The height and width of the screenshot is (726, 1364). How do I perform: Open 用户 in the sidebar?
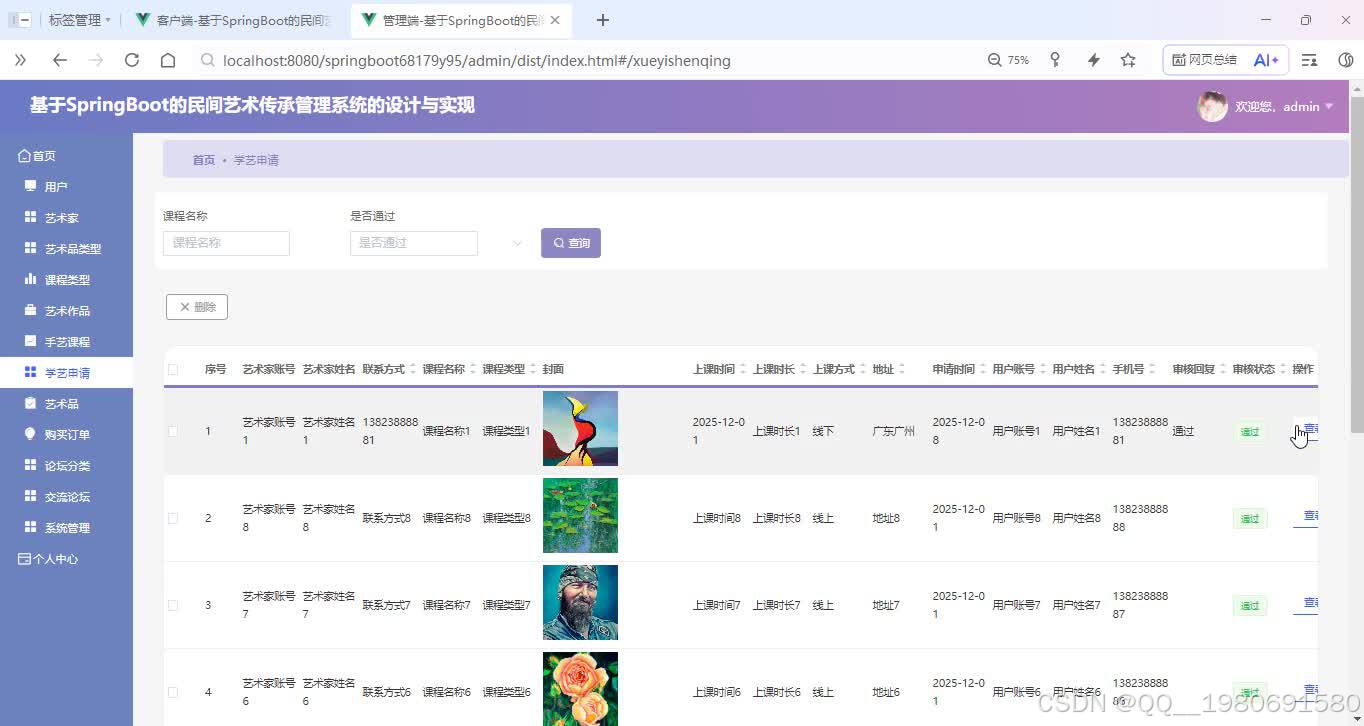(x=56, y=187)
